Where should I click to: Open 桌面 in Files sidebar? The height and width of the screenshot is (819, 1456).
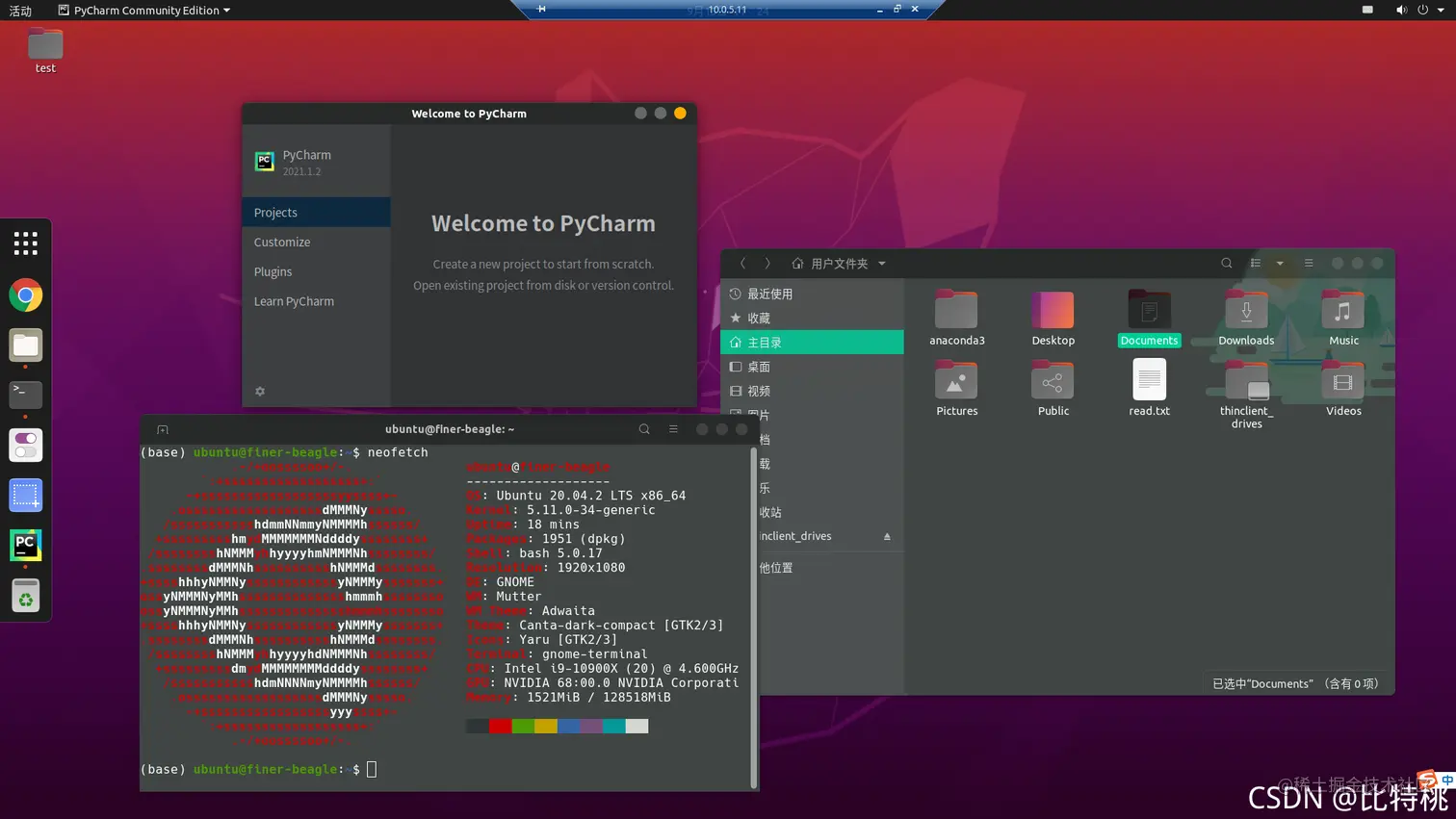[812, 367]
